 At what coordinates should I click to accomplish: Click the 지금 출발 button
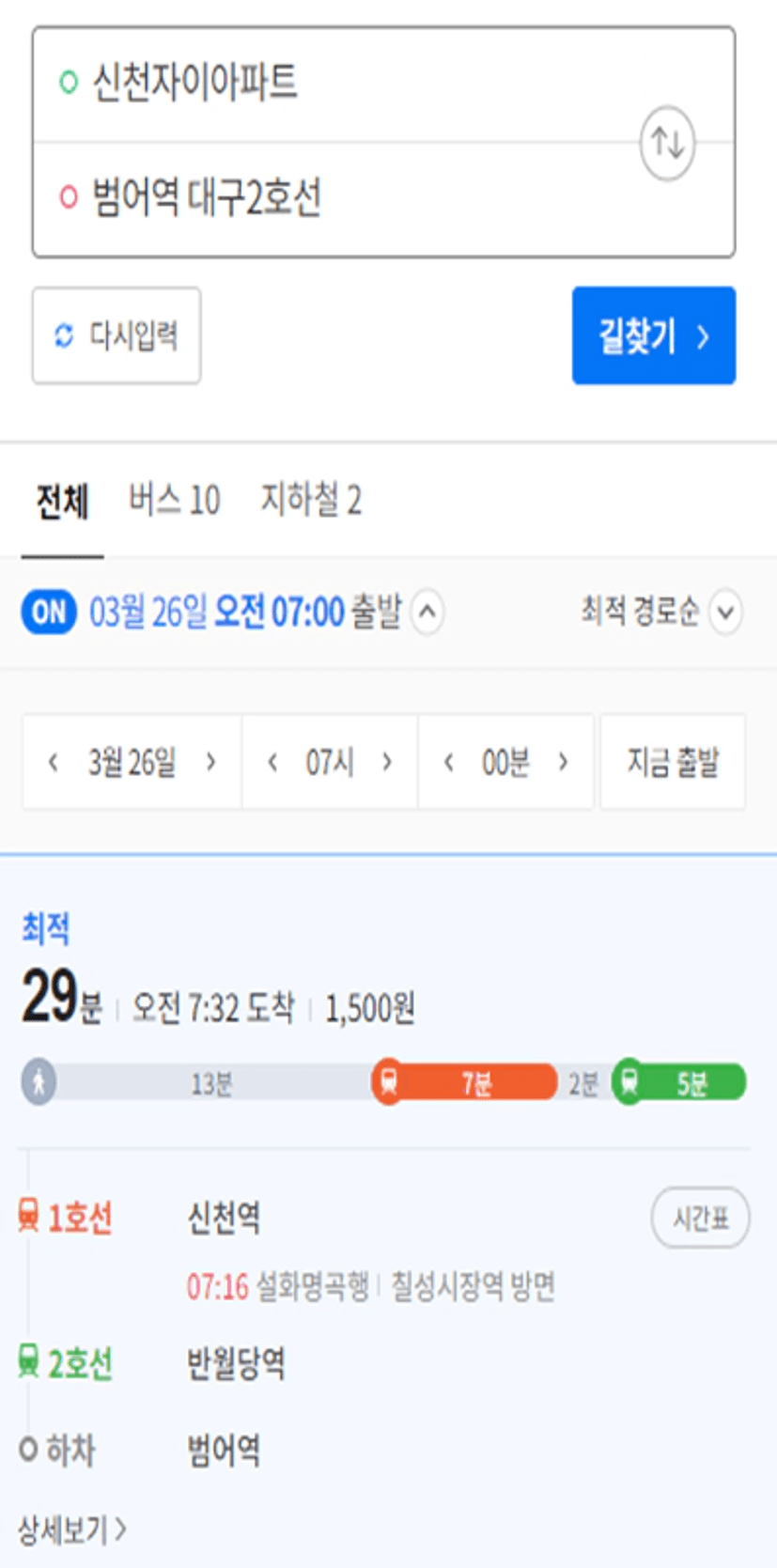tap(673, 762)
